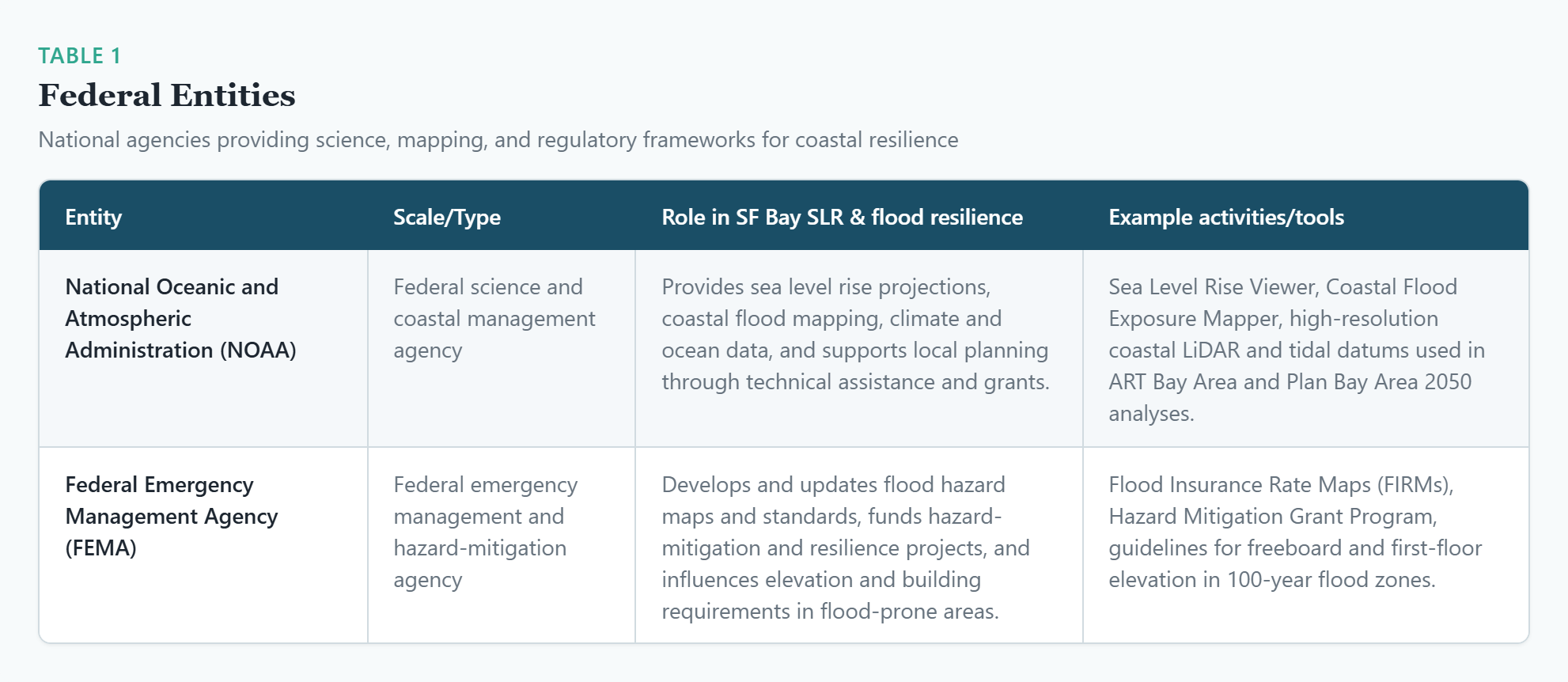Click the 'TABLE 1' label

79,56
